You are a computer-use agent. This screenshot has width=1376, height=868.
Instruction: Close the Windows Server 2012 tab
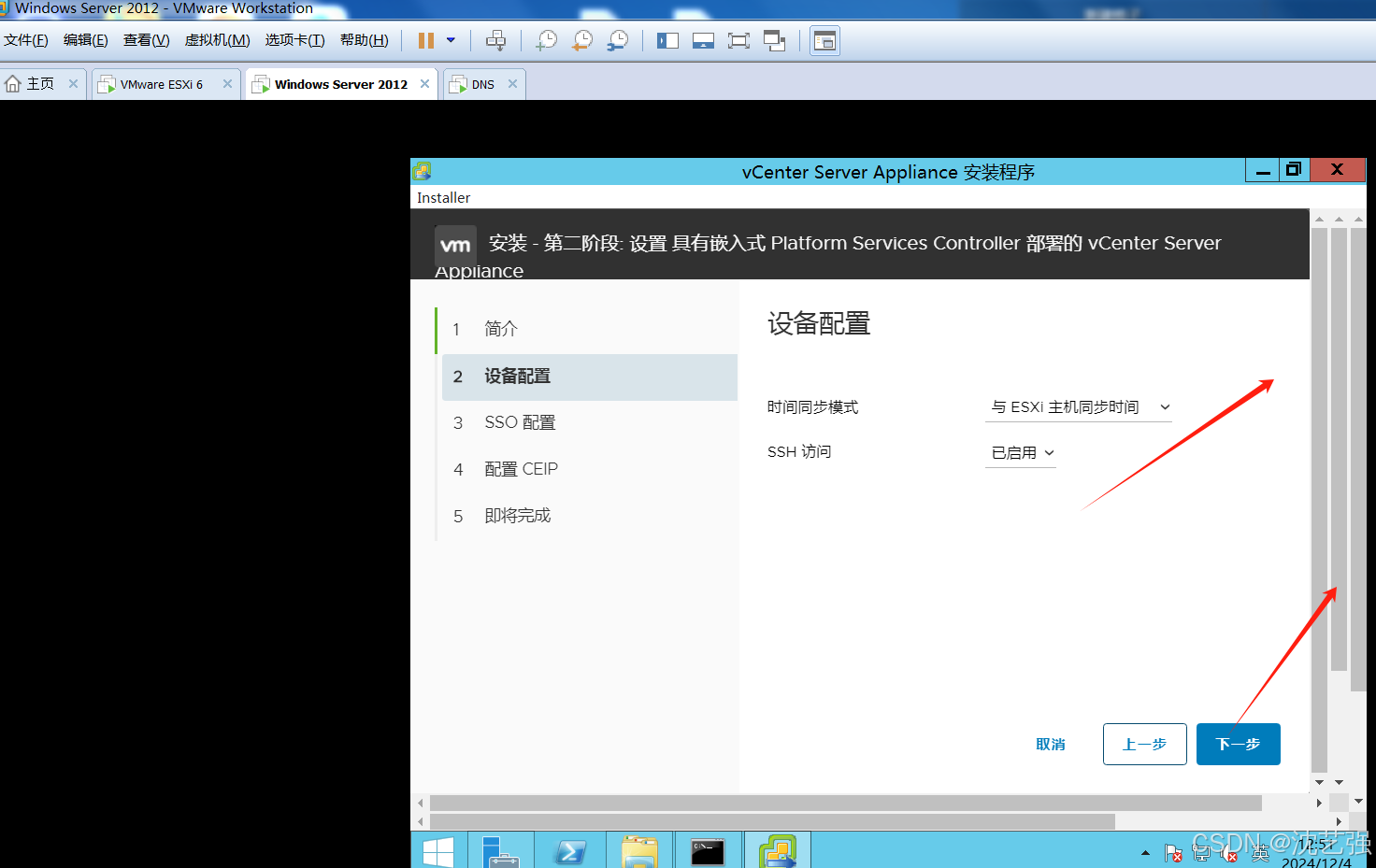point(424,83)
